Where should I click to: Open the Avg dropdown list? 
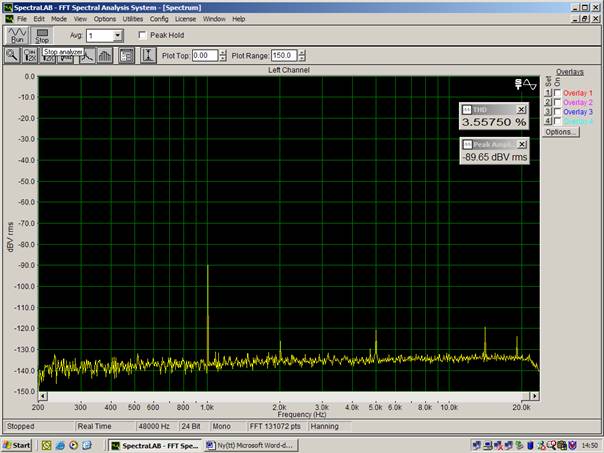click(x=117, y=36)
